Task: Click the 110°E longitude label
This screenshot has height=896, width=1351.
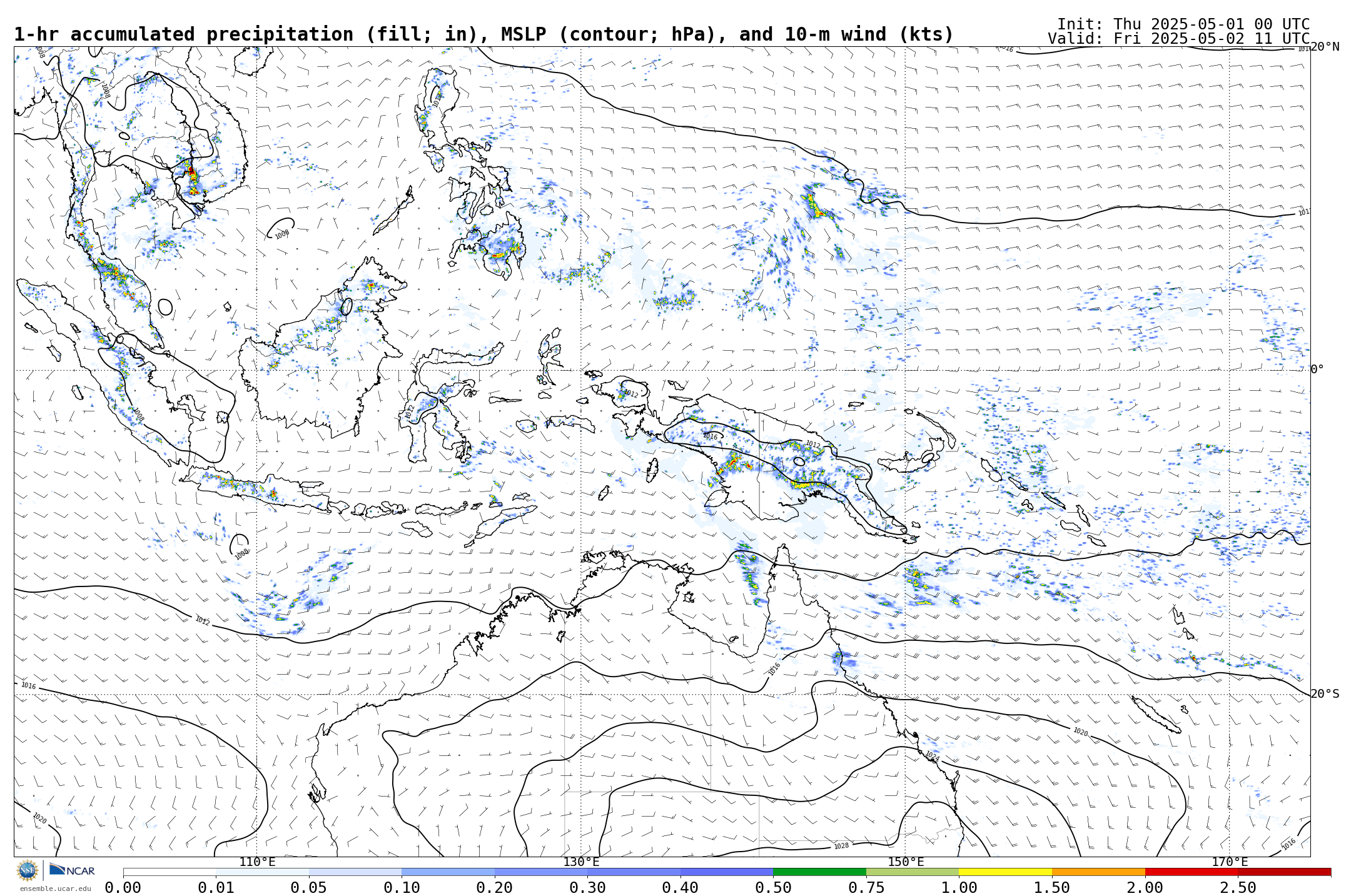Action: [x=257, y=862]
